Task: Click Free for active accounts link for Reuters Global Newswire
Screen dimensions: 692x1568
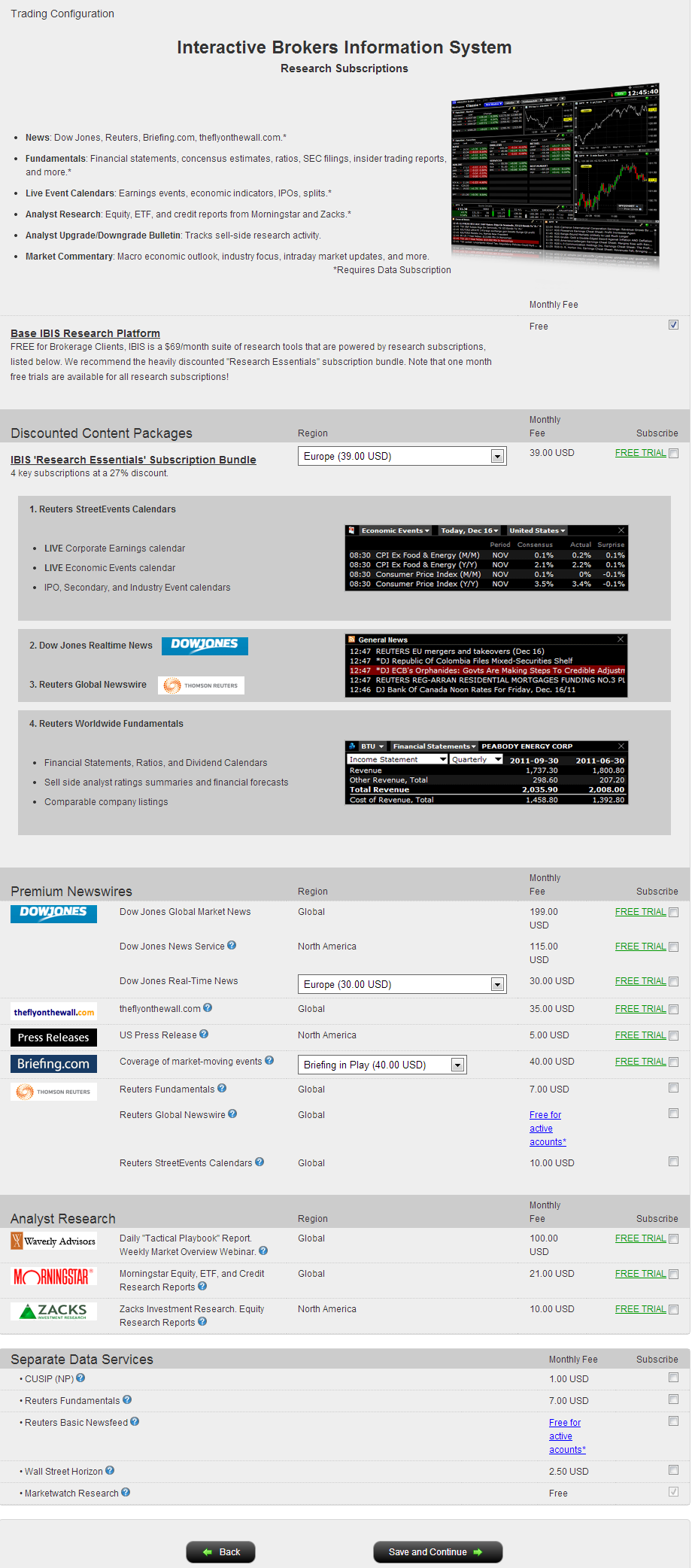Action: pos(548,1129)
